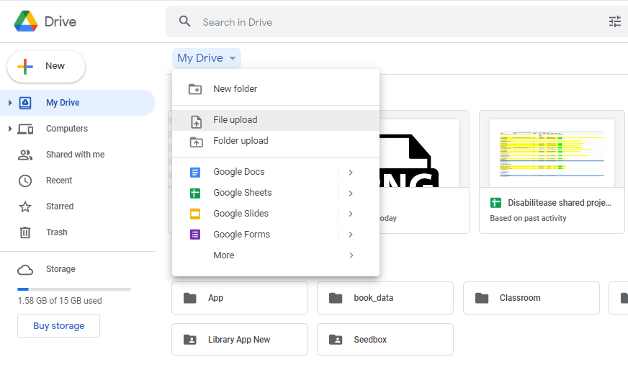Viewport: 628px width, 366px height.
Task: Click the Computers sidebar icon
Action: 25,129
